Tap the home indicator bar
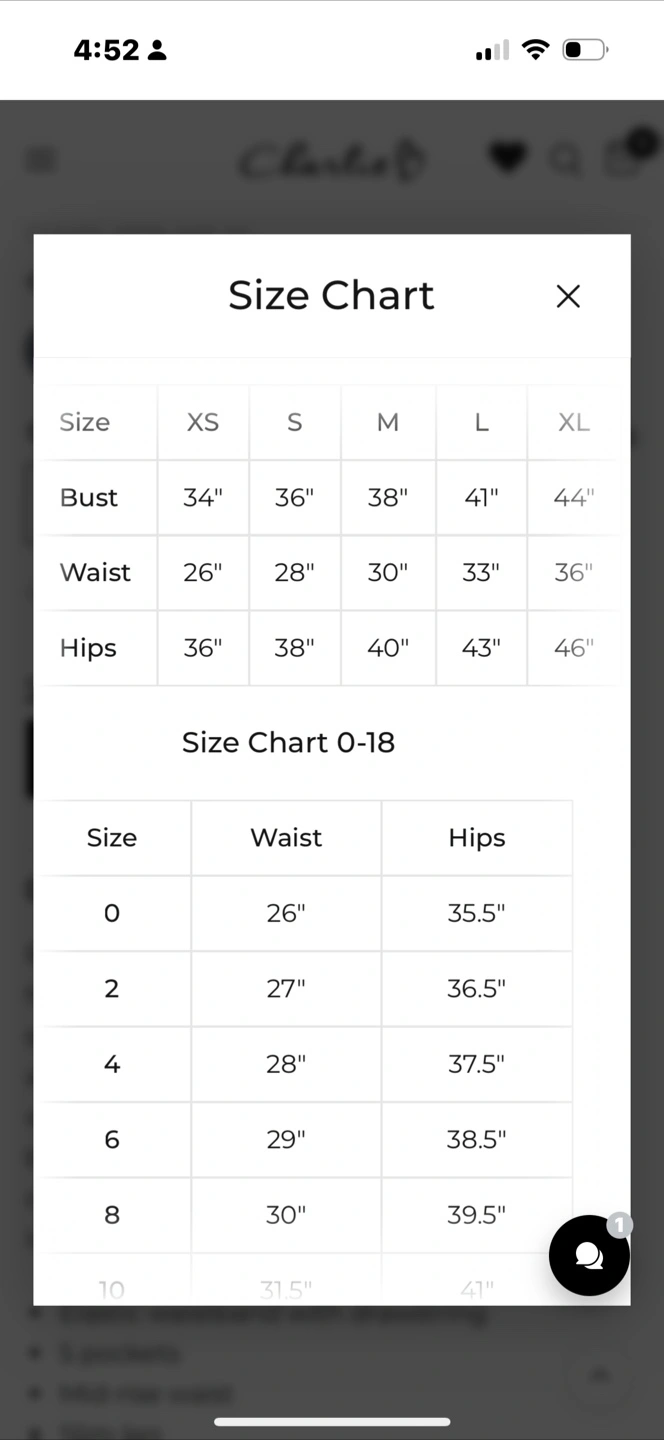664x1440 pixels. point(332,1421)
